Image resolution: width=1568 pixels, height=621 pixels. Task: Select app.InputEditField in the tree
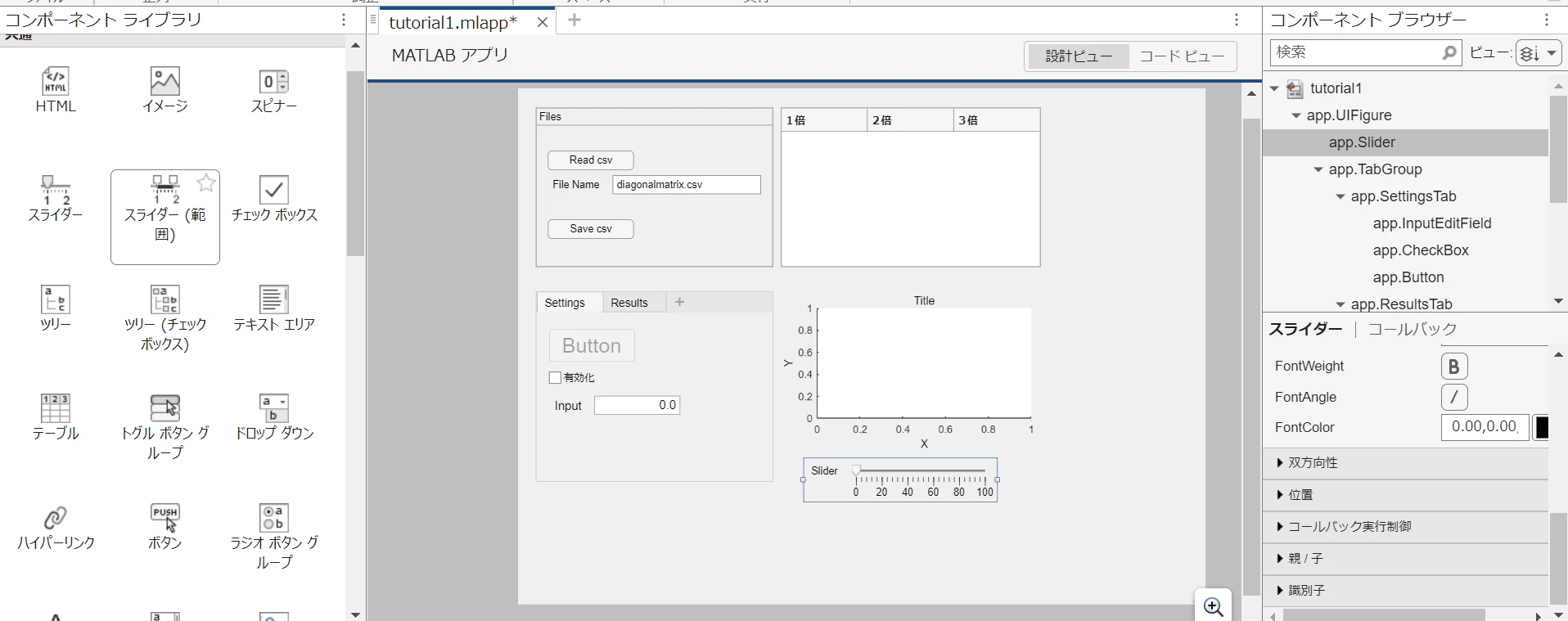tap(1432, 223)
